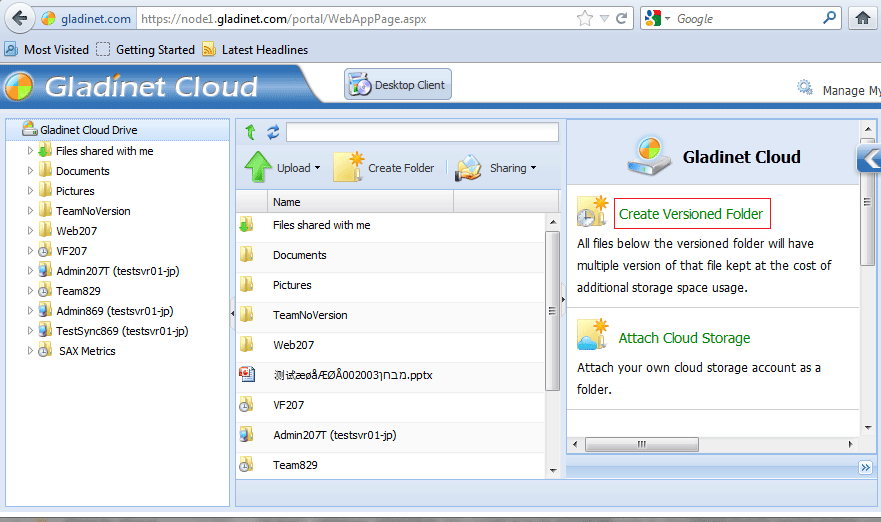Viewport: 881px width, 522px height.
Task: Reload the page with refresh icon
Action: pos(621,19)
